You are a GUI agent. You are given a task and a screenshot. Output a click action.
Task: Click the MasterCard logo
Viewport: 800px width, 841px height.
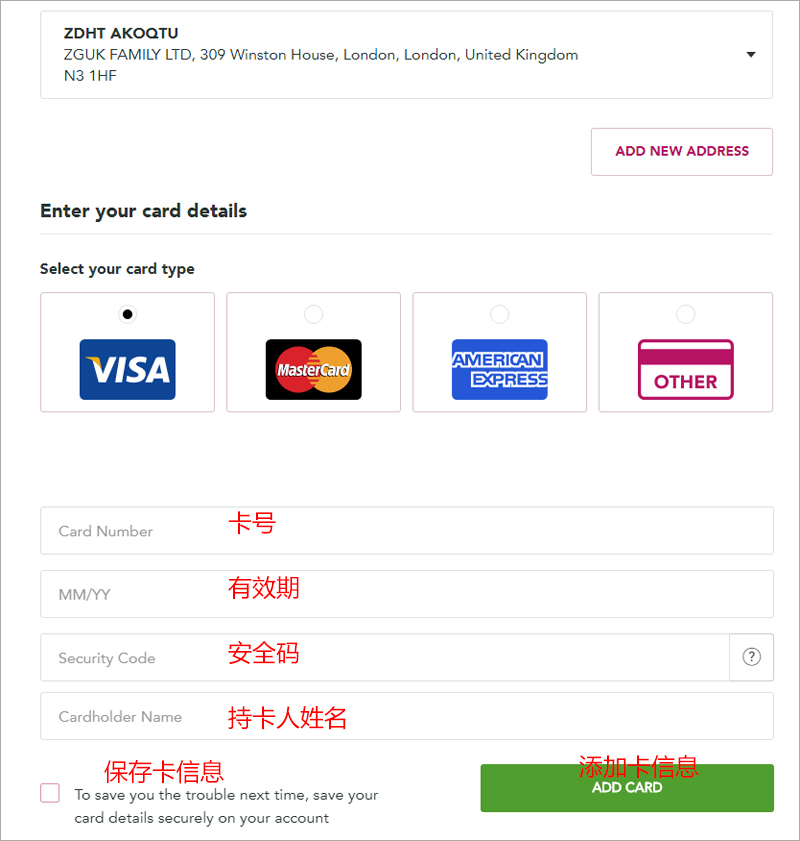(314, 369)
